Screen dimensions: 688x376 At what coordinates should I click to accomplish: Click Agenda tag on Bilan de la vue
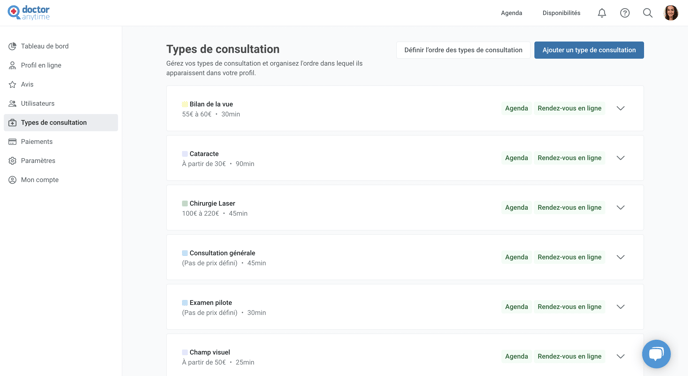pos(516,108)
